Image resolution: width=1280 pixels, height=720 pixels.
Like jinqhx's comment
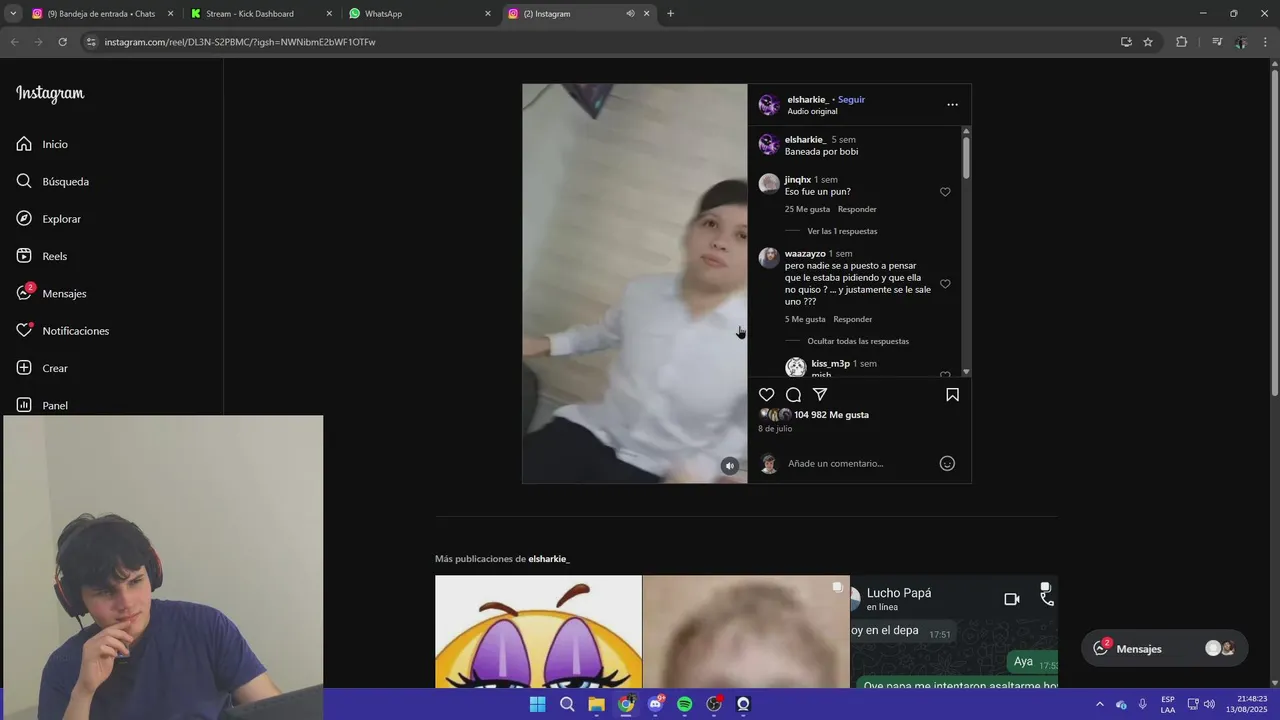tap(945, 192)
